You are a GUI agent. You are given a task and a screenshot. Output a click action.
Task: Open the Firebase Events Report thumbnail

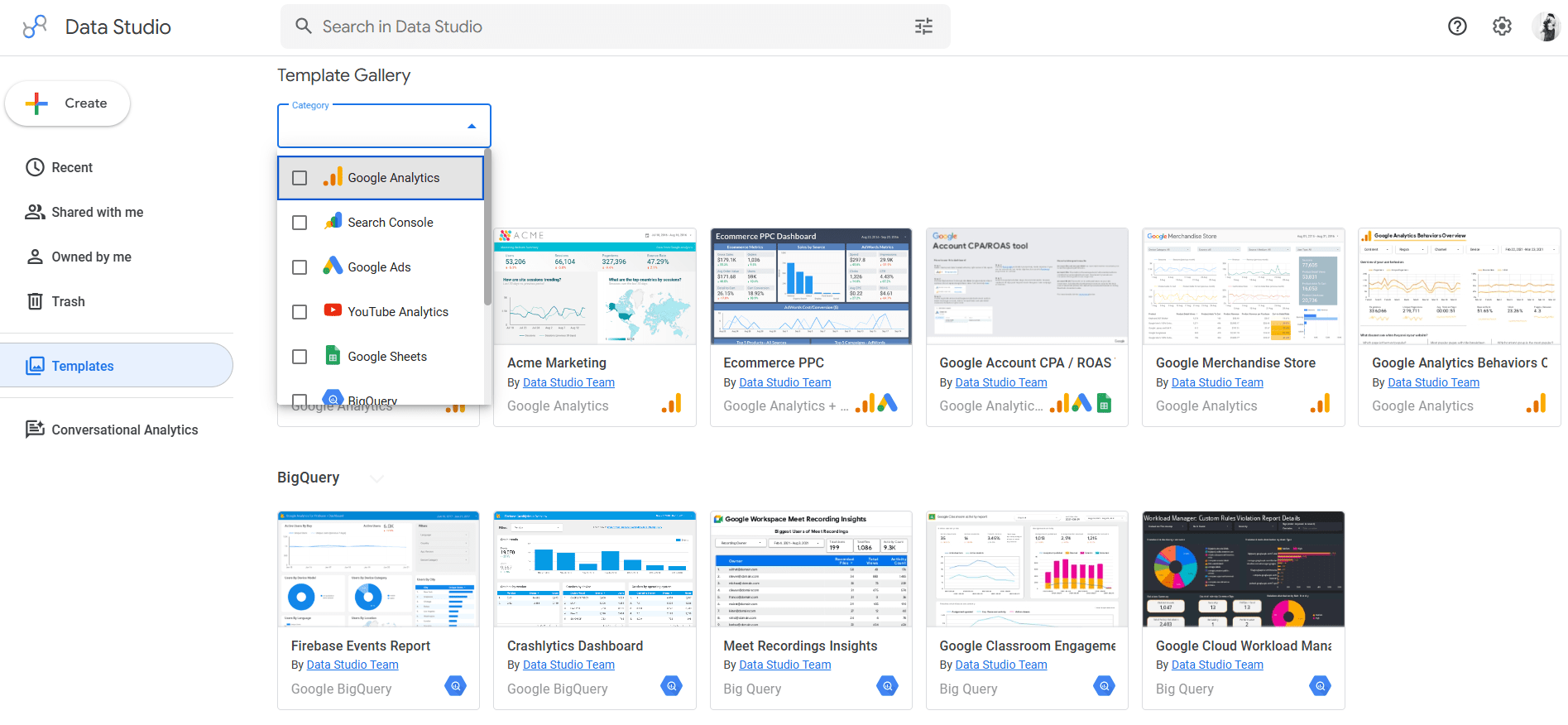[x=378, y=569]
